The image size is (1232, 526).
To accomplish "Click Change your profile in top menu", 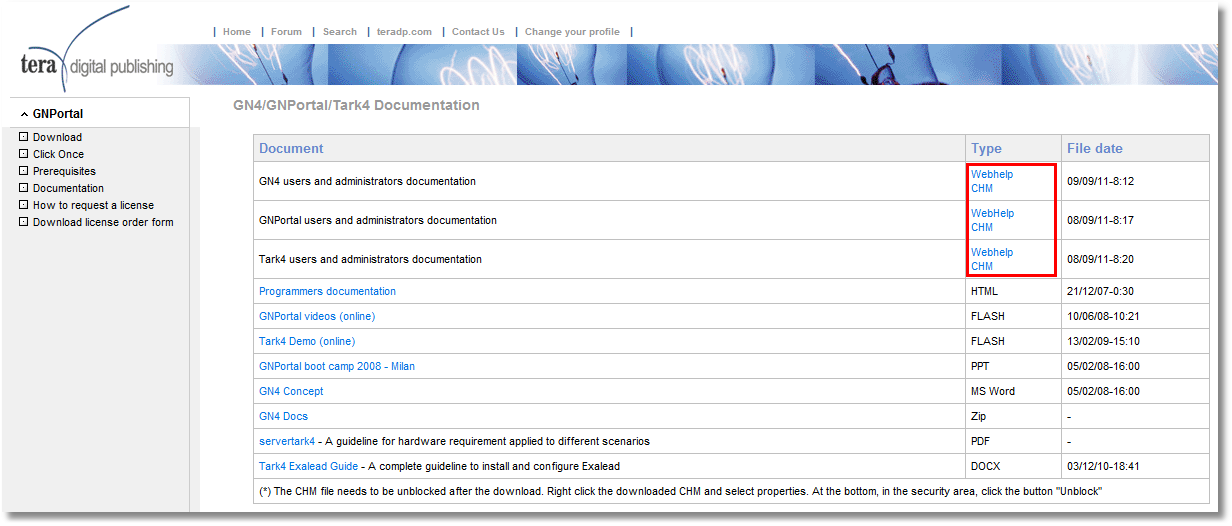I will click(572, 32).
